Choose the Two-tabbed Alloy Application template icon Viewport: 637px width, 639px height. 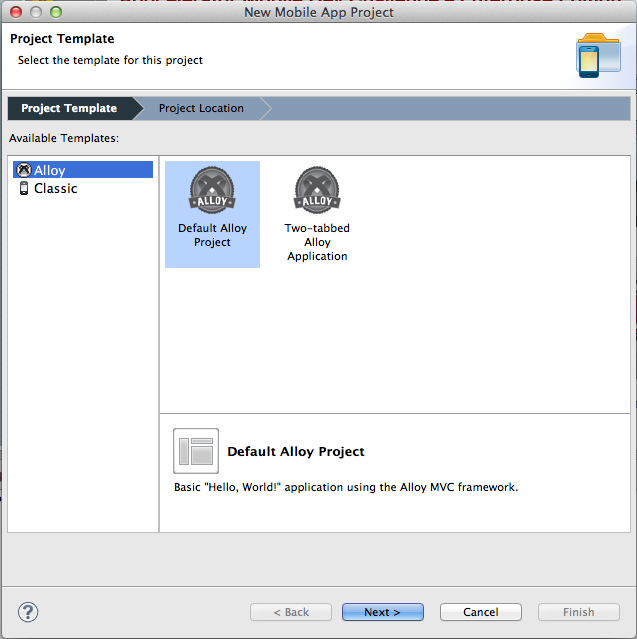[x=317, y=190]
